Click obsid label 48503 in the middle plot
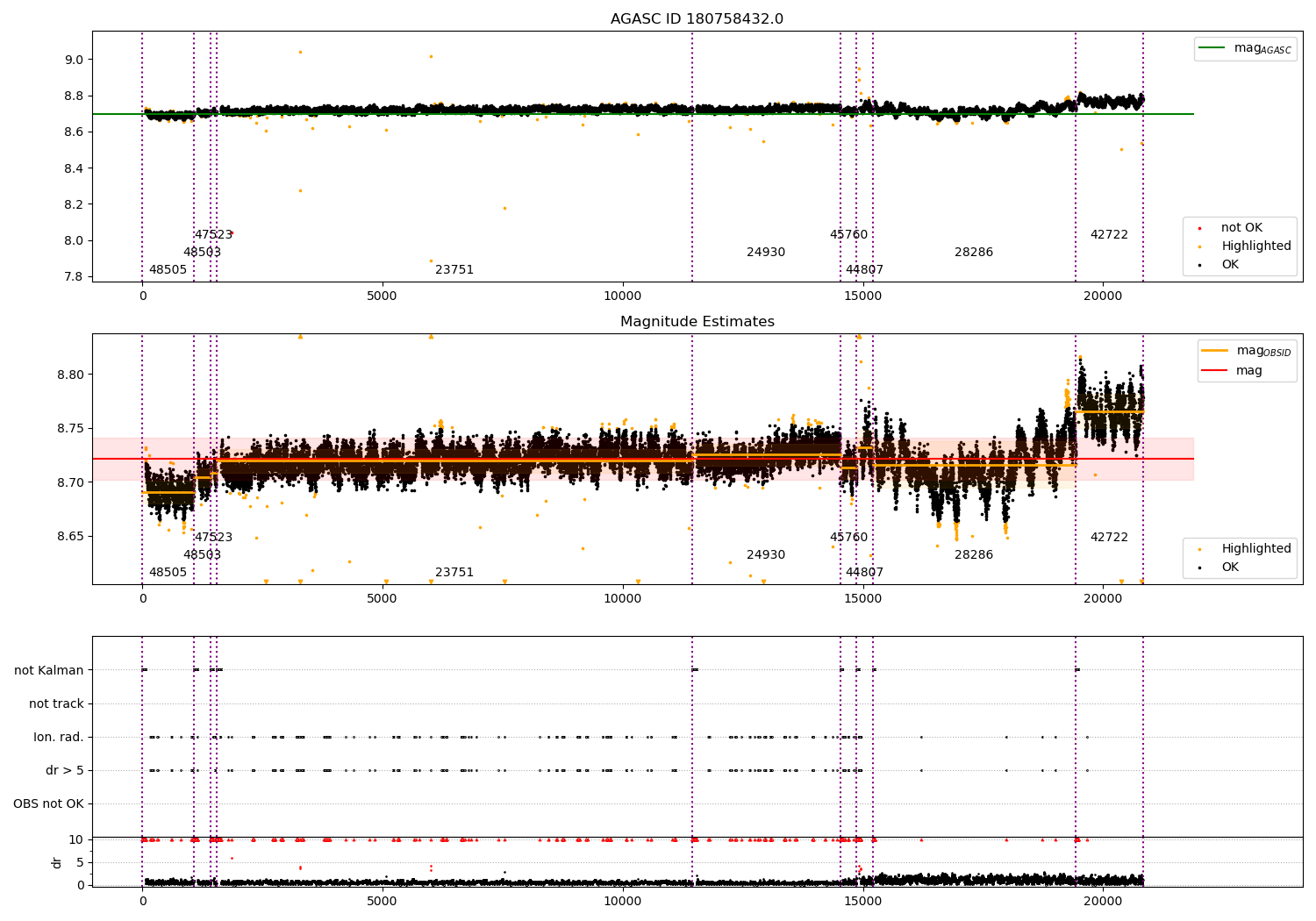1316x921 pixels. (202, 555)
